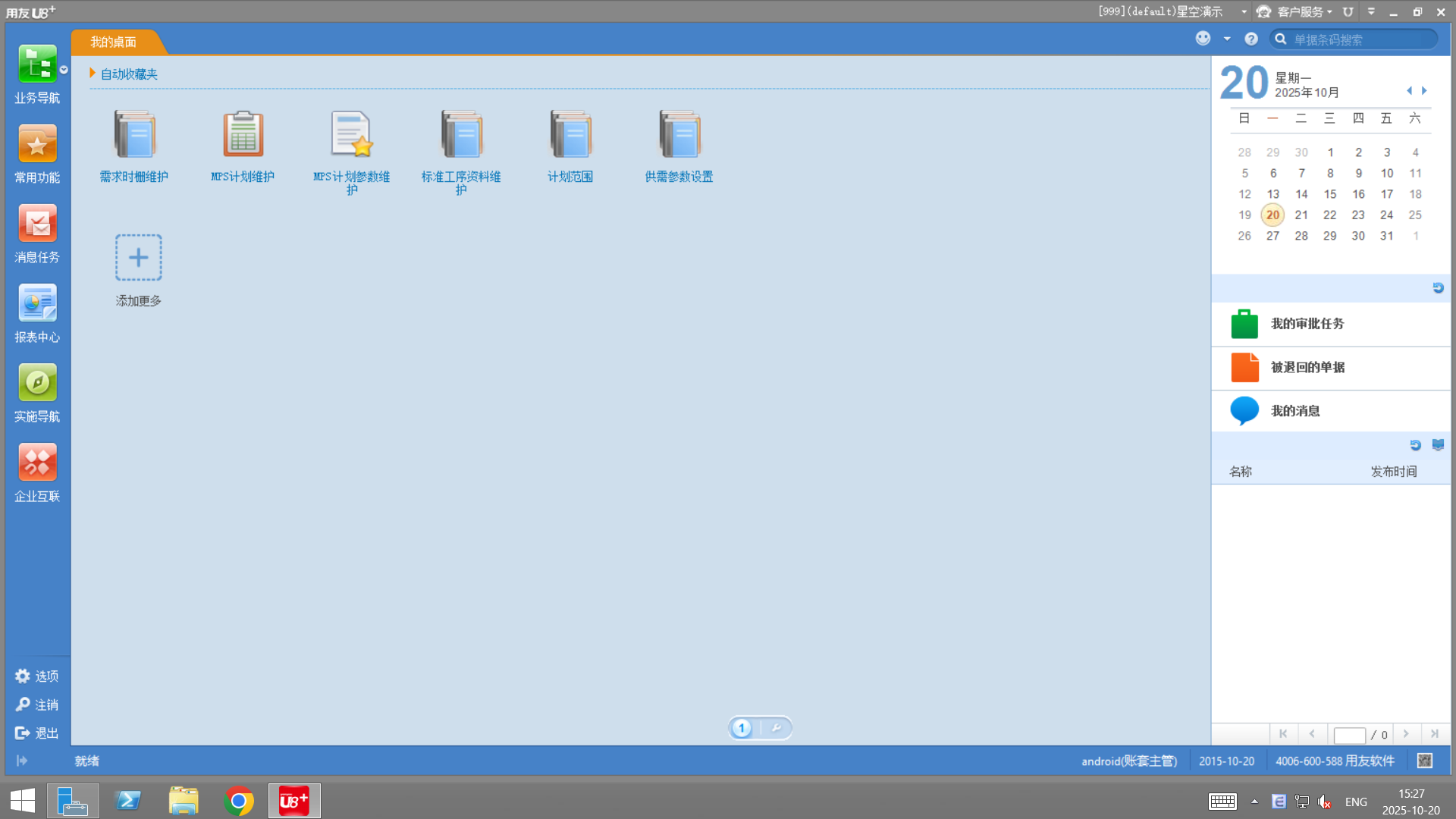Open the 客户服务 menu

click(1299, 11)
